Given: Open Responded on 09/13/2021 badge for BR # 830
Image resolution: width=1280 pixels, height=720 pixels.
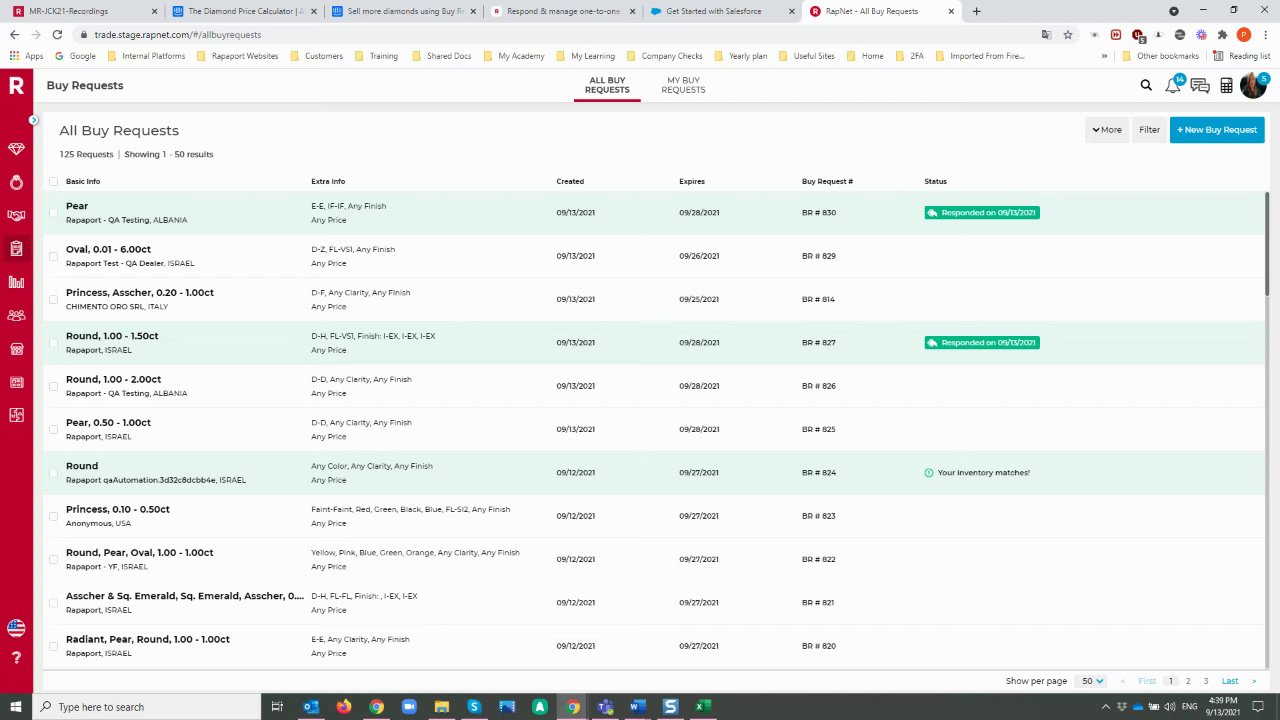Looking at the screenshot, I should coord(982,212).
